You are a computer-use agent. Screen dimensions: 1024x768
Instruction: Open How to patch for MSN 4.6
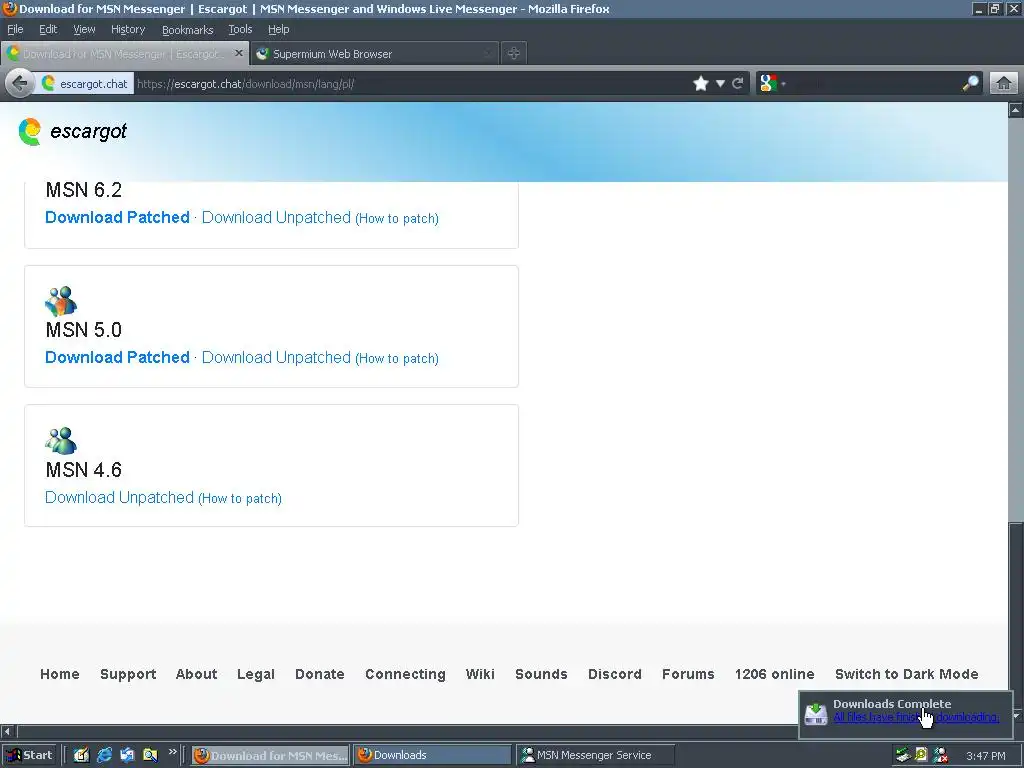coord(240,499)
